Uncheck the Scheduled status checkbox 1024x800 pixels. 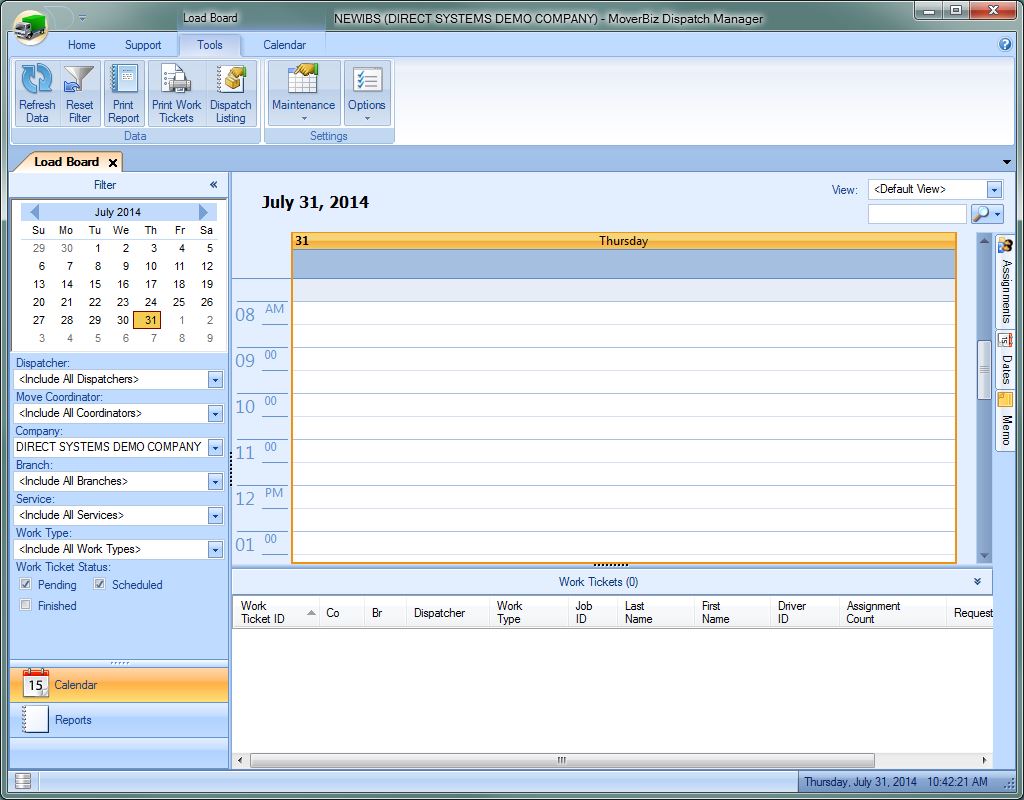pos(100,584)
